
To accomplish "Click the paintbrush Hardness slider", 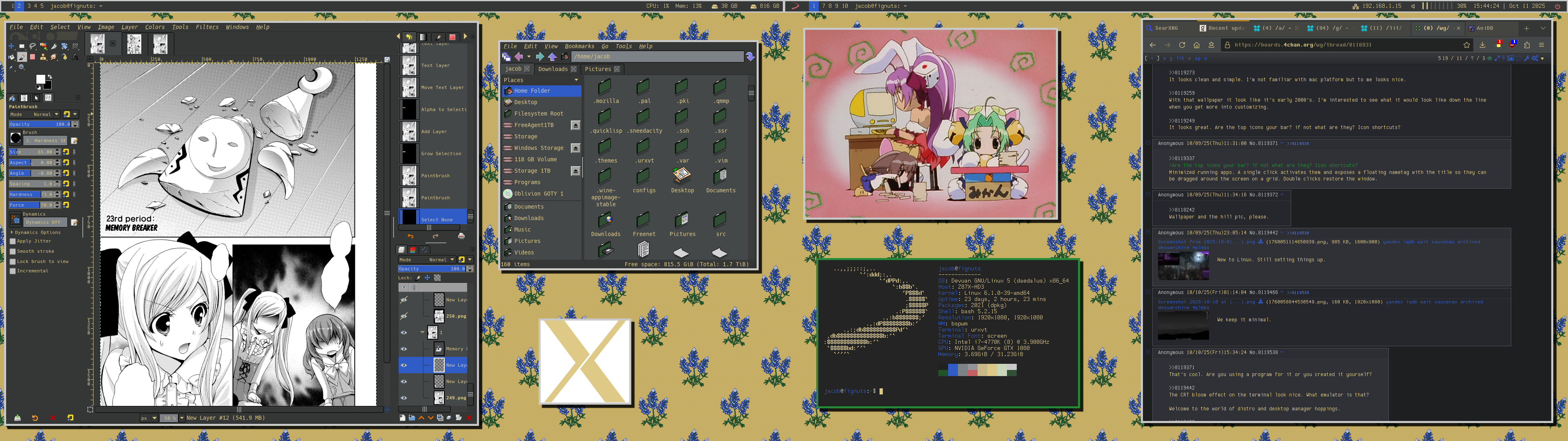I will coord(31,194).
